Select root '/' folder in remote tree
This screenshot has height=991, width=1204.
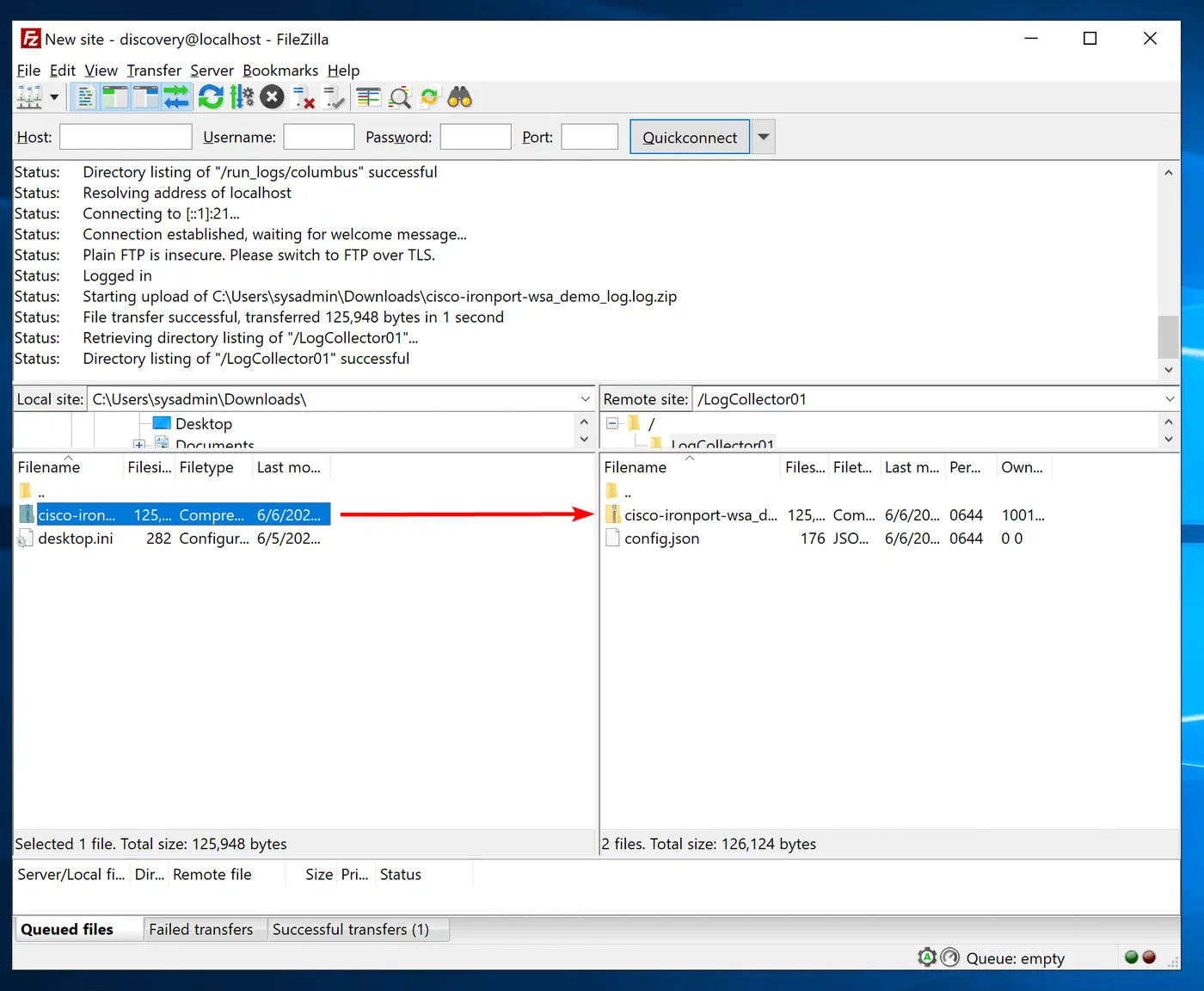[651, 423]
